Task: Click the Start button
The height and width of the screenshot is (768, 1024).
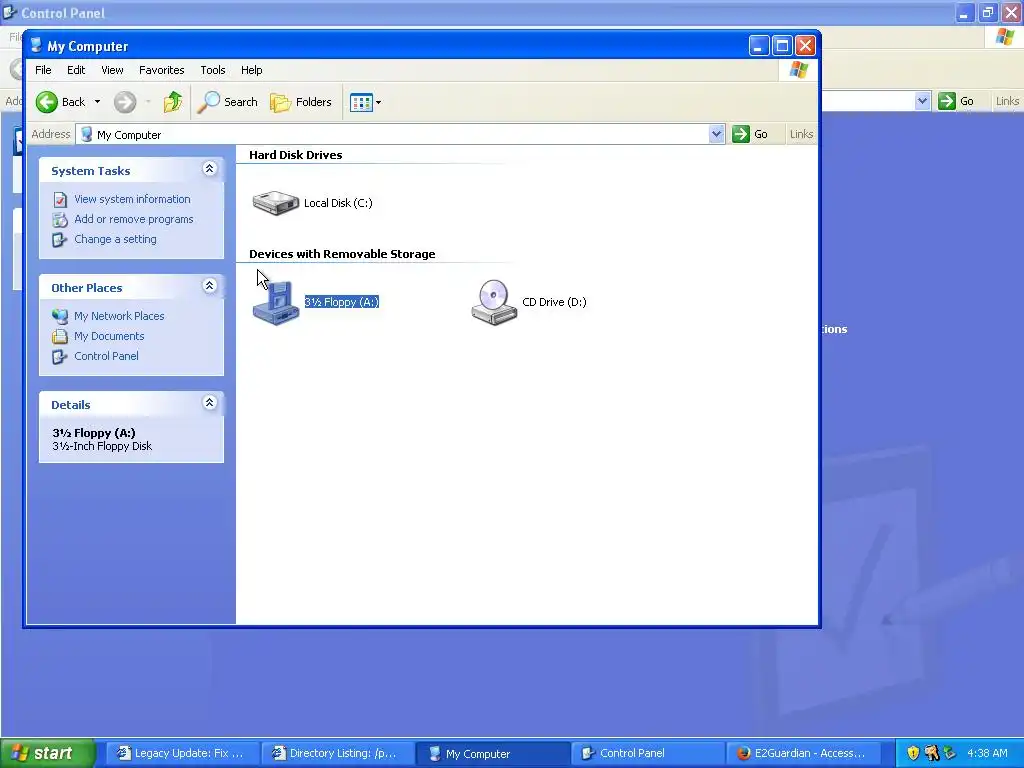Action: tap(48, 754)
